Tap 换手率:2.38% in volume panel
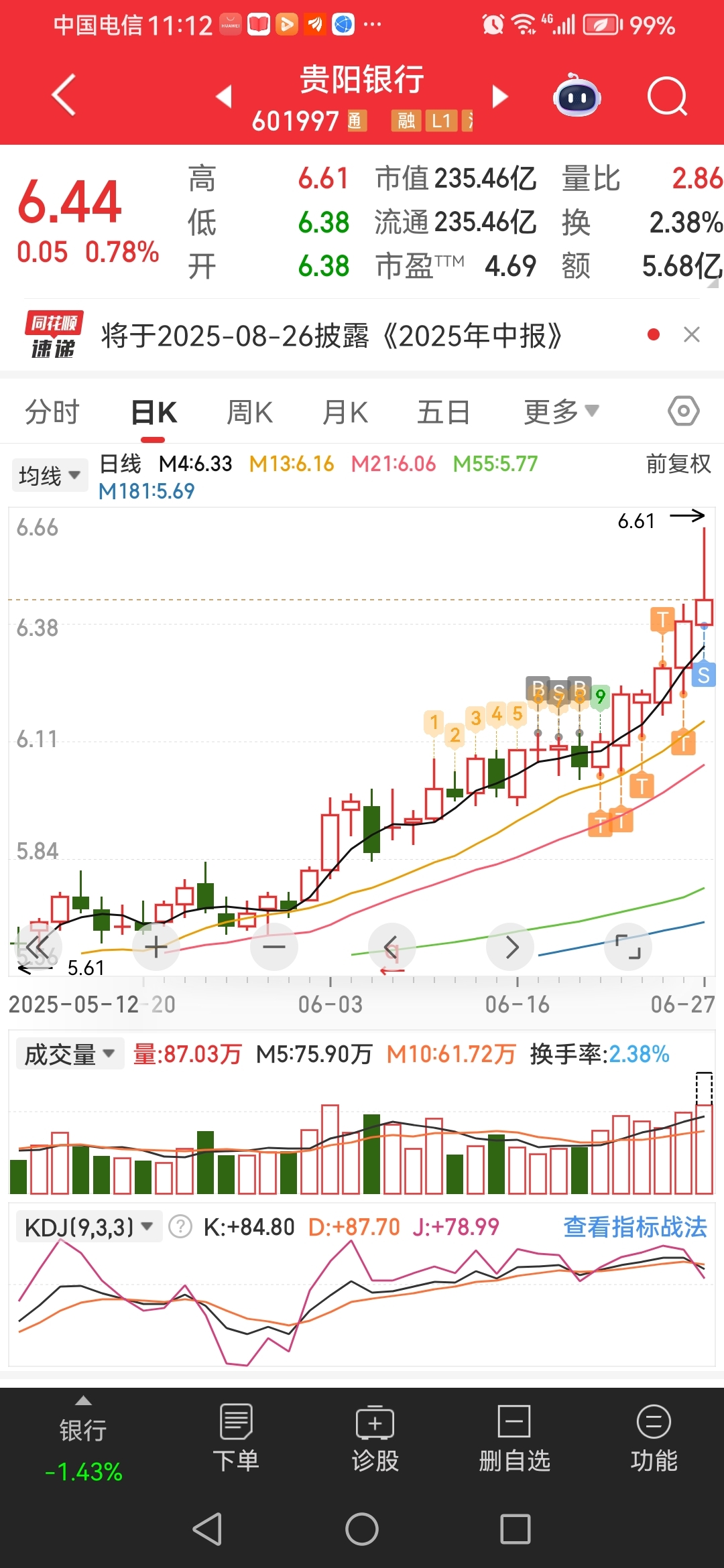This screenshot has height=1568, width=724. [599, 1054]
